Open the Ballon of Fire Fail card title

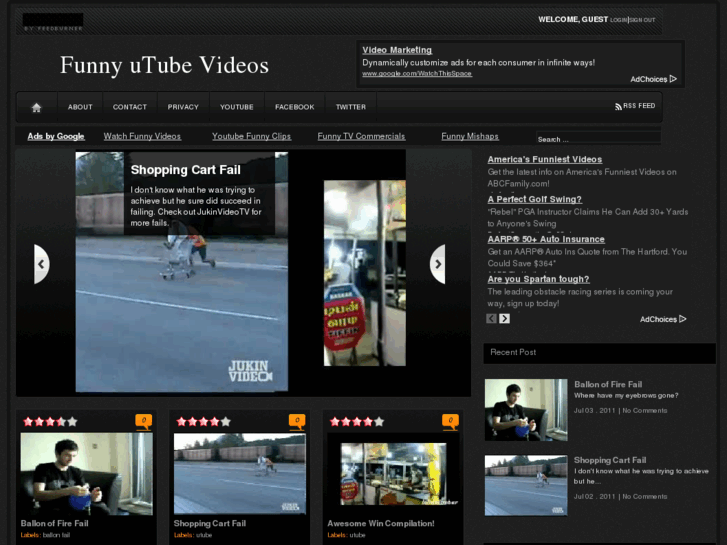(54, 523)
